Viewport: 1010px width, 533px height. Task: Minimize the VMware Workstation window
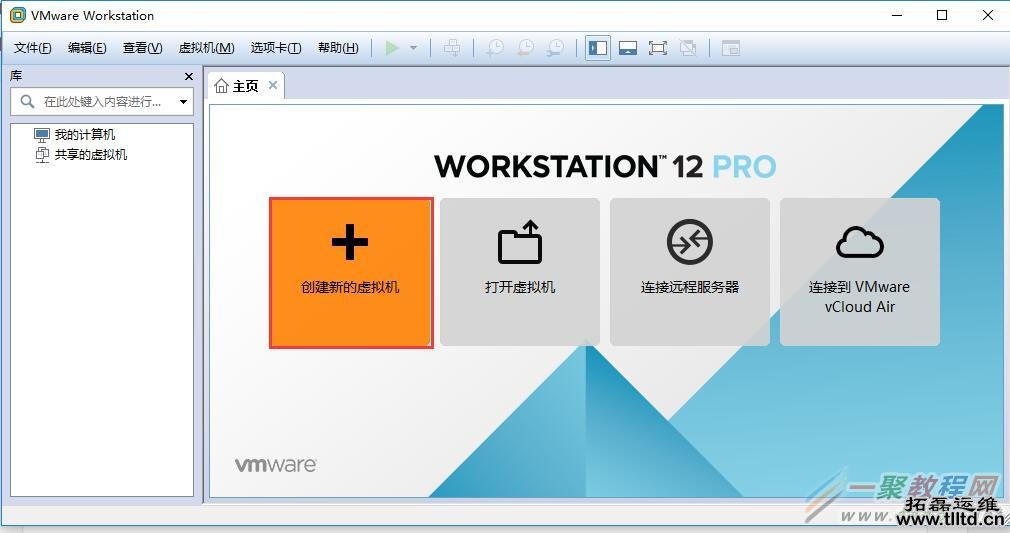point(897,15)
